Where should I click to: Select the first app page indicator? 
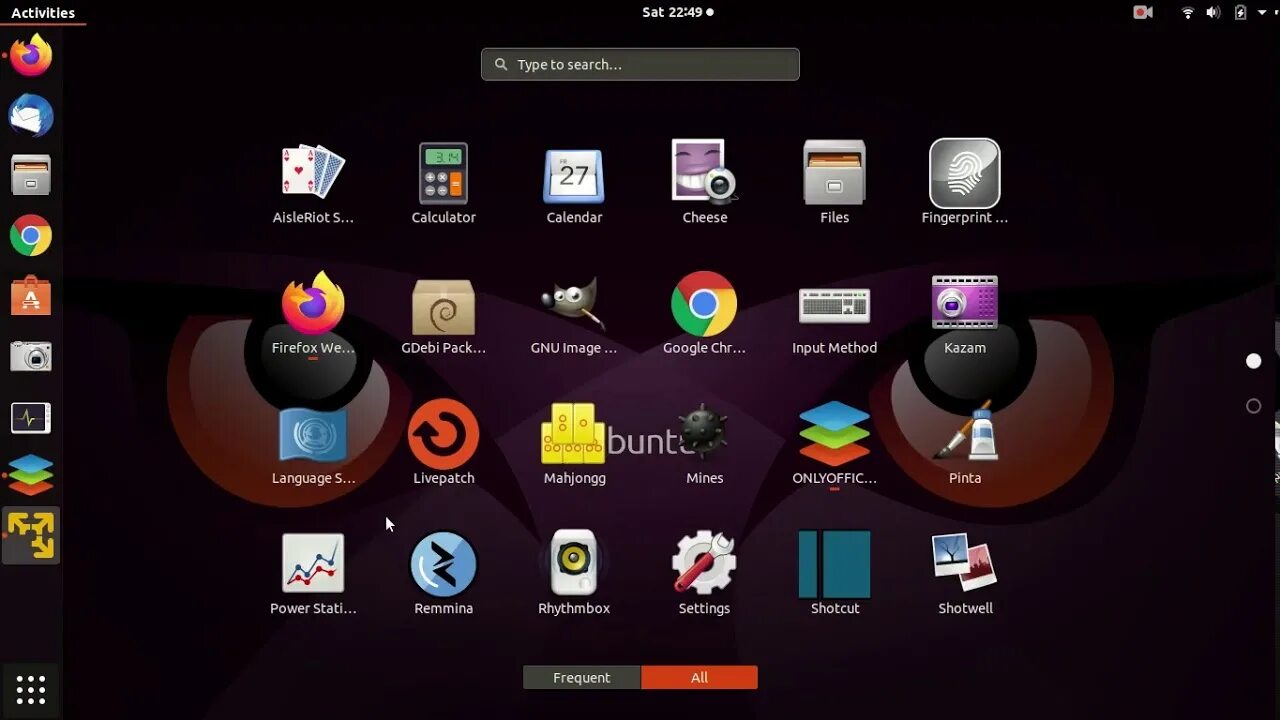pos(1253,361)
